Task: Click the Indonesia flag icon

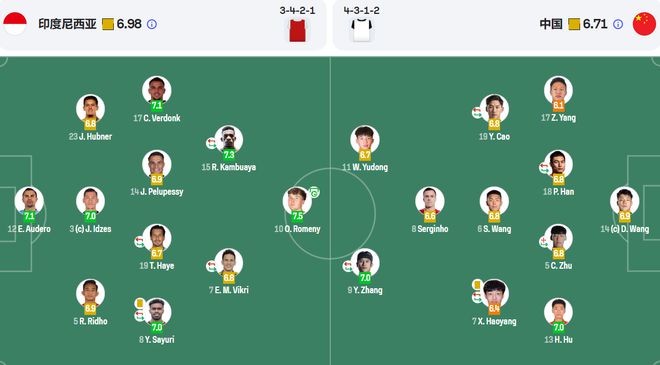Action: point(15,24)
